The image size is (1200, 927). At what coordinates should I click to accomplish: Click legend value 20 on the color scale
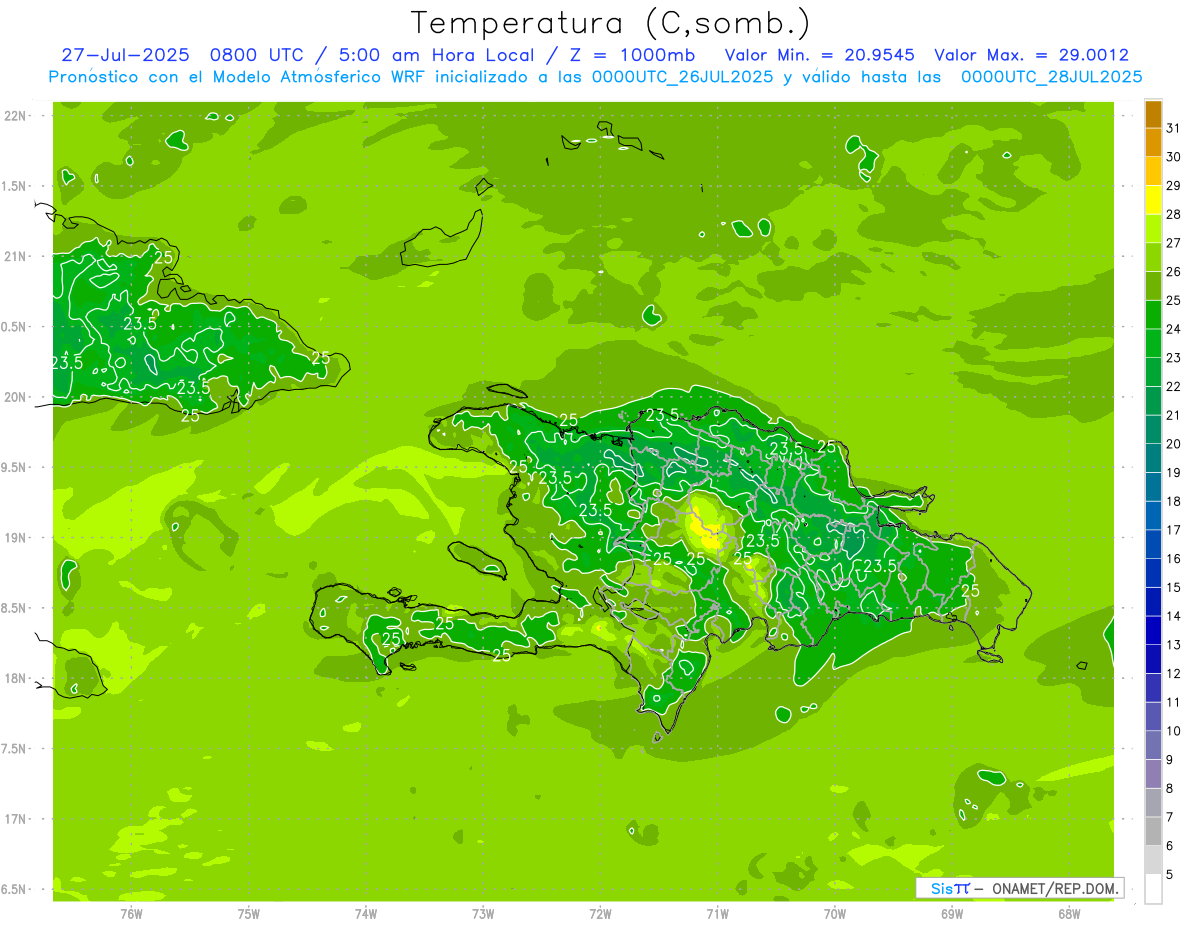[1173, 444]
